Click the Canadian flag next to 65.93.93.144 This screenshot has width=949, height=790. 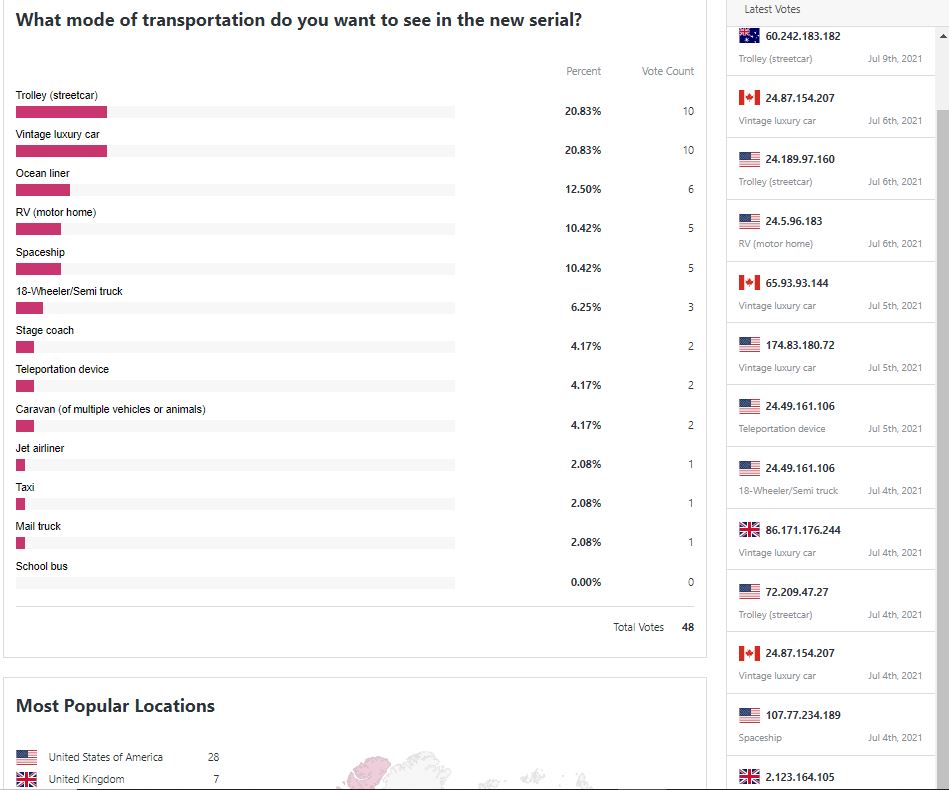coord(751,282)
